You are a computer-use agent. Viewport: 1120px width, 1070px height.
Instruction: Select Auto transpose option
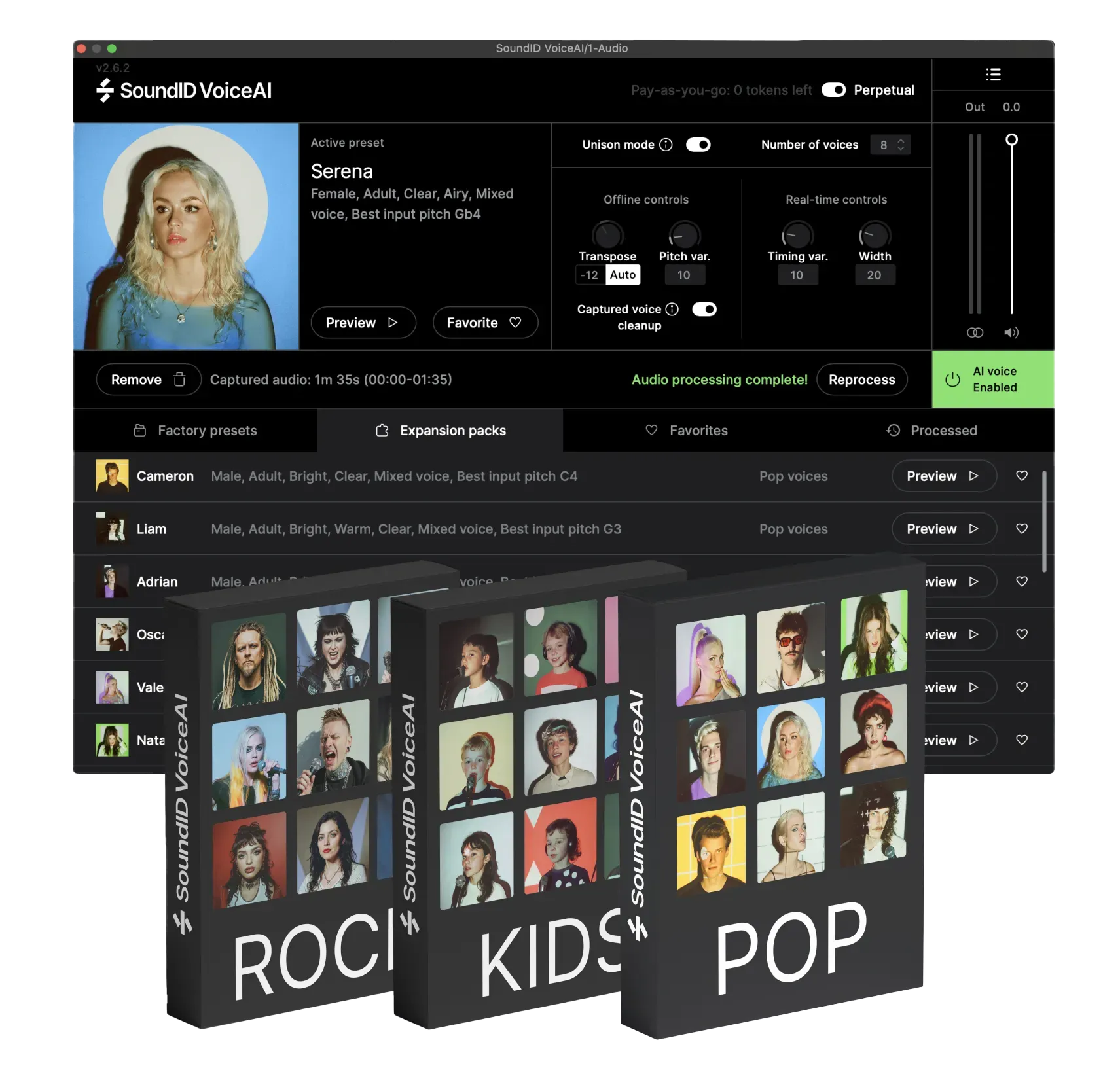click(x=623, y=275)
